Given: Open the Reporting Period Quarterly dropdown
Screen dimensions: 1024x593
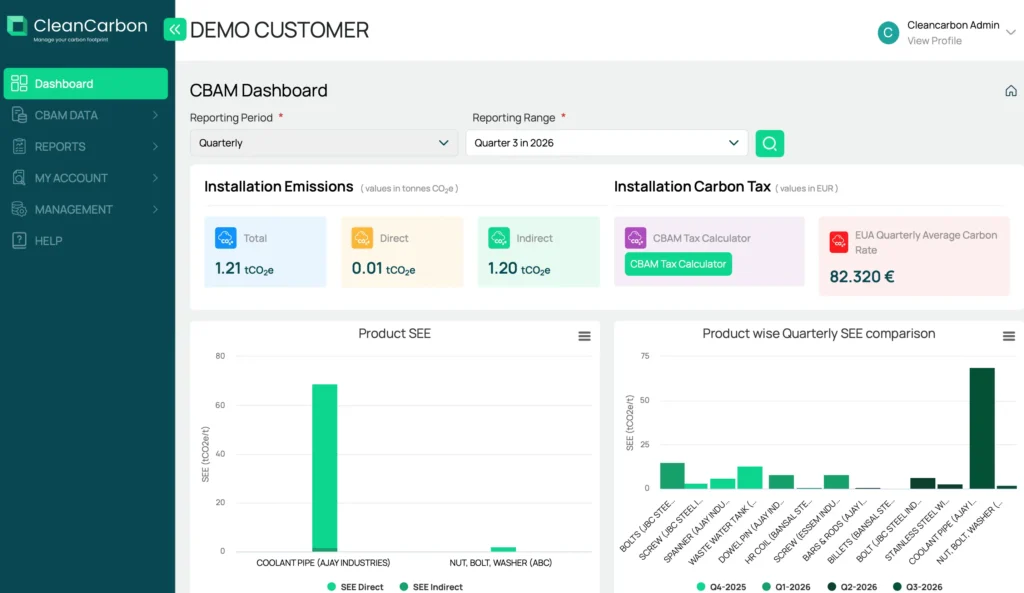Looking at the screenshot, I should (324, 143).
